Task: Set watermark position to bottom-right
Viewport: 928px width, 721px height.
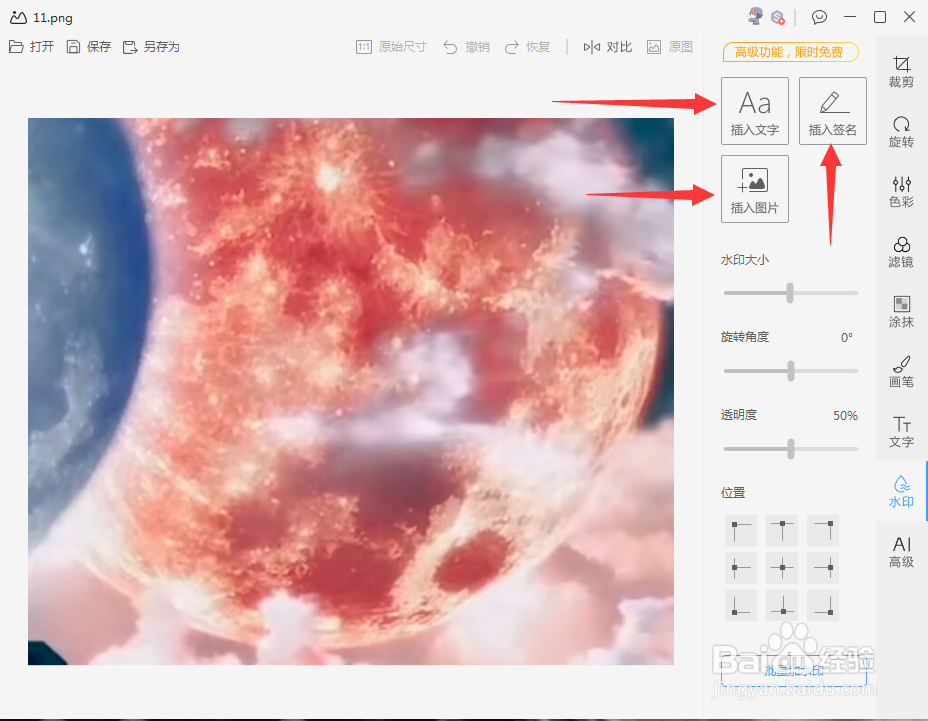Action: point(823,605)
